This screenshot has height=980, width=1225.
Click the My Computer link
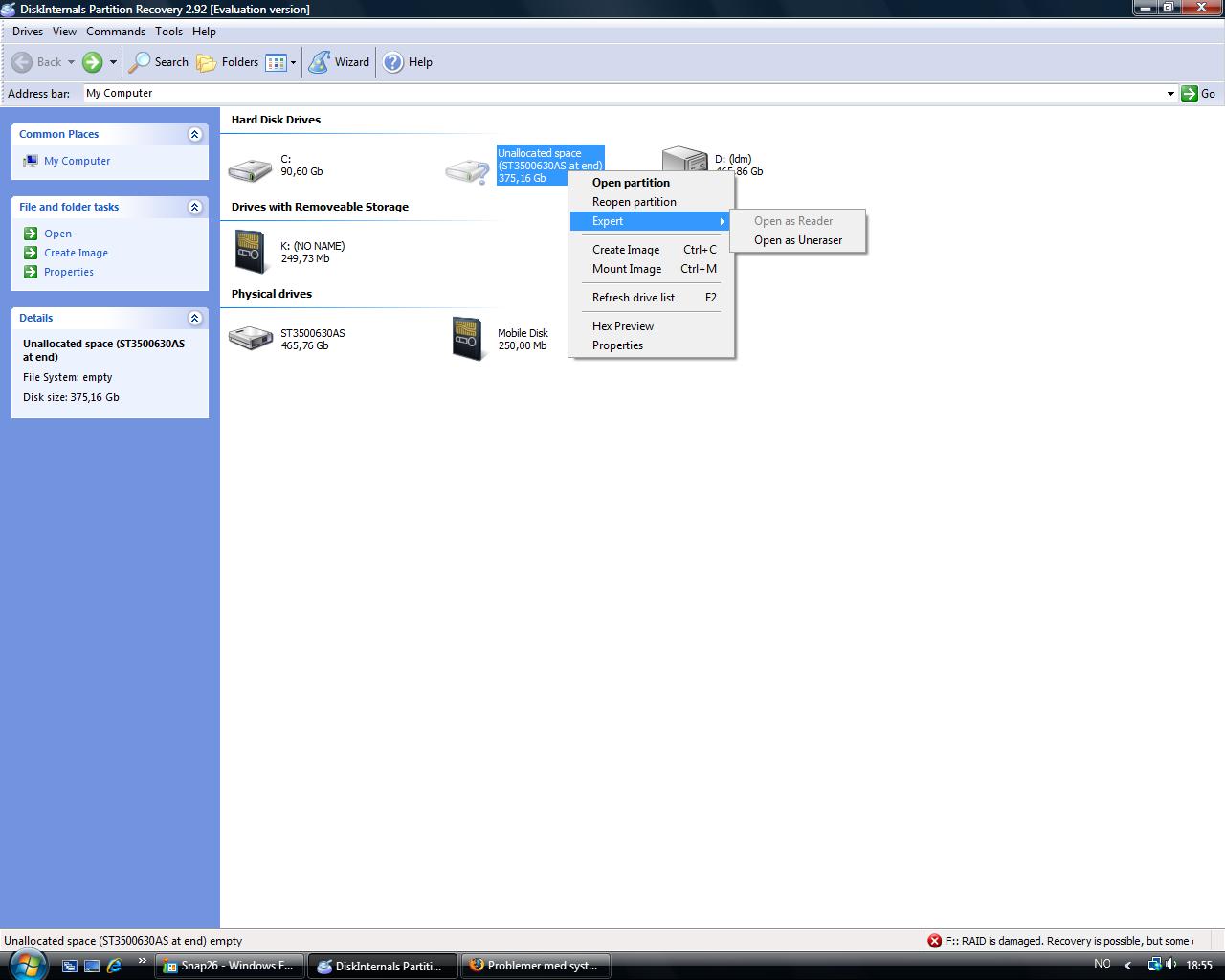click(77, 161)
